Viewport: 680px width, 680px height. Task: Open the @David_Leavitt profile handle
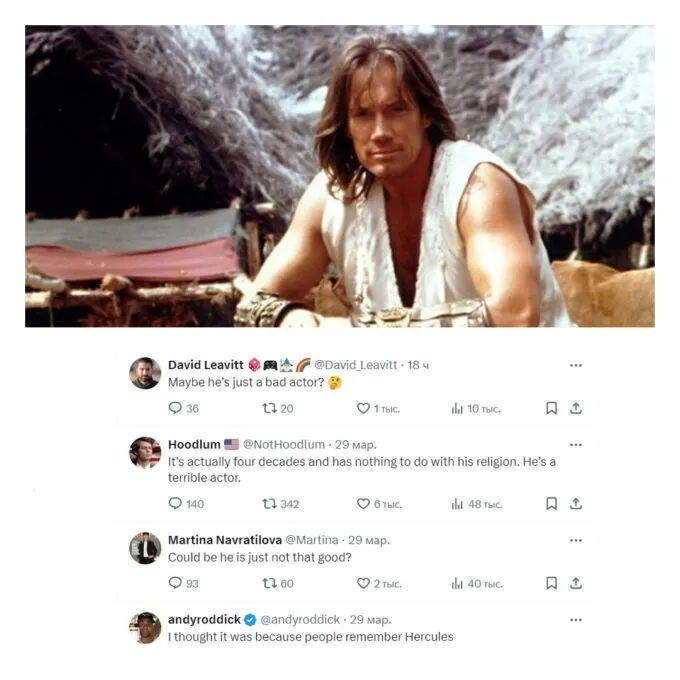355,365
